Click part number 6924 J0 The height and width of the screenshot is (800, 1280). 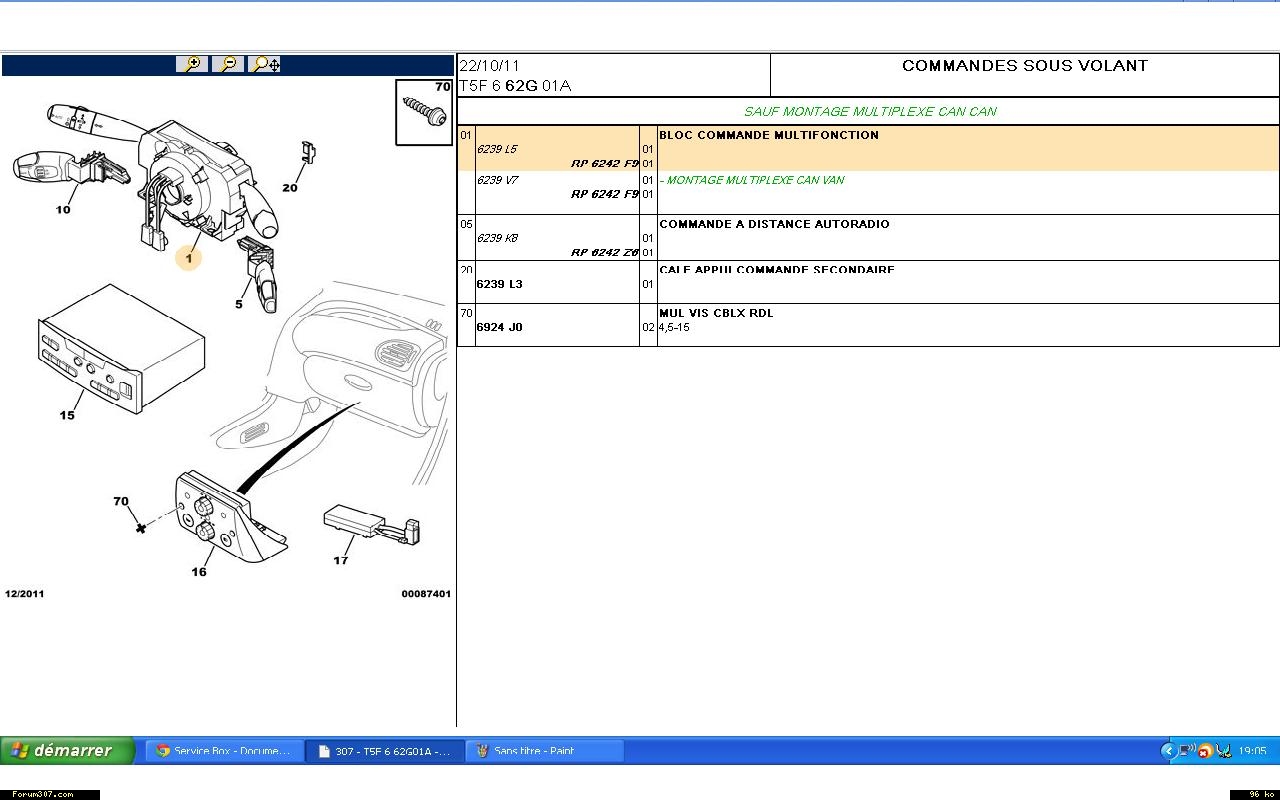500,327
